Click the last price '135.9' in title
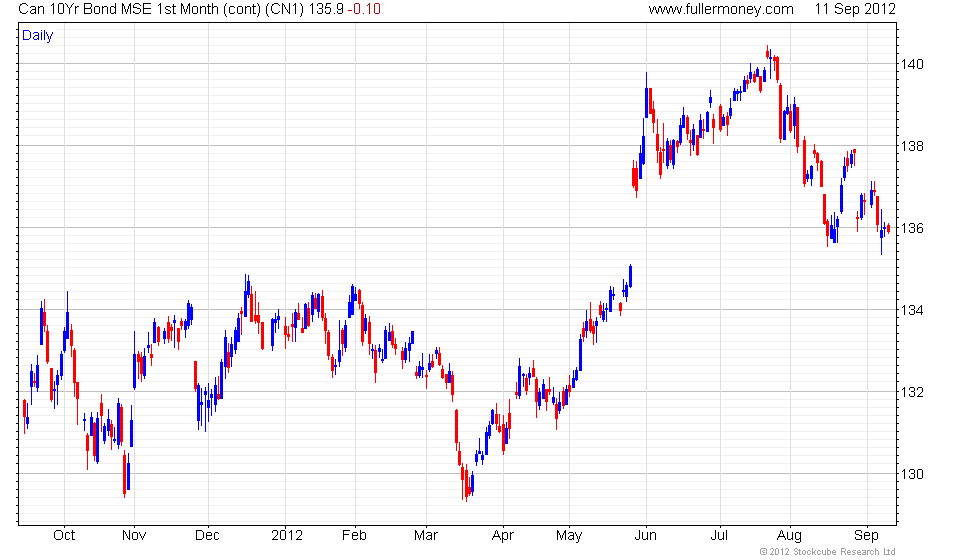The width and height of the screenshot is (980, 560). click(x=326, y=9)
